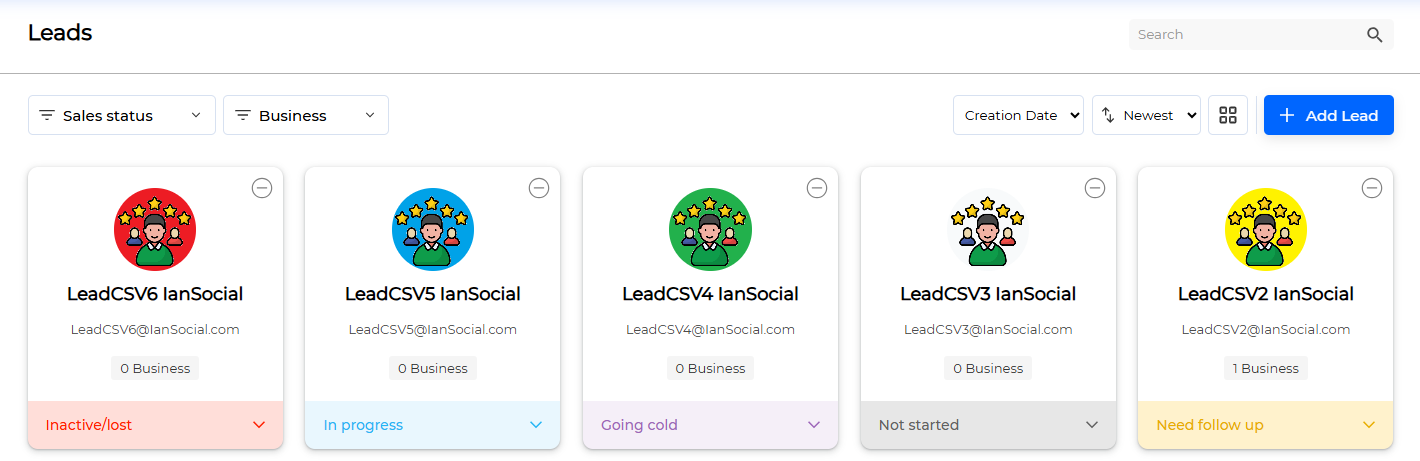Screen dimensions: 1420x461
Task: Expand In progress status selector
Action: click(433, 425)
